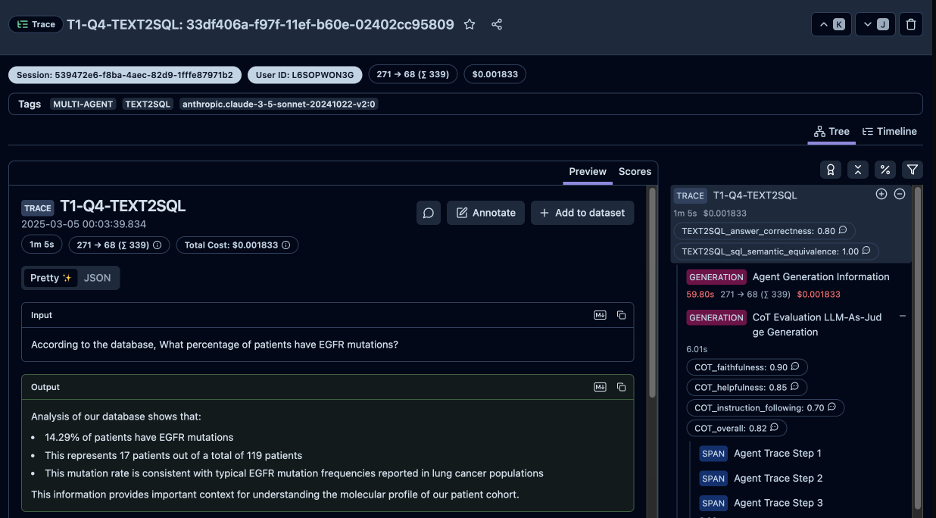Click the 59.80s latency value
Viewport: 936px width, 518px height.
[x=701, y=295]
